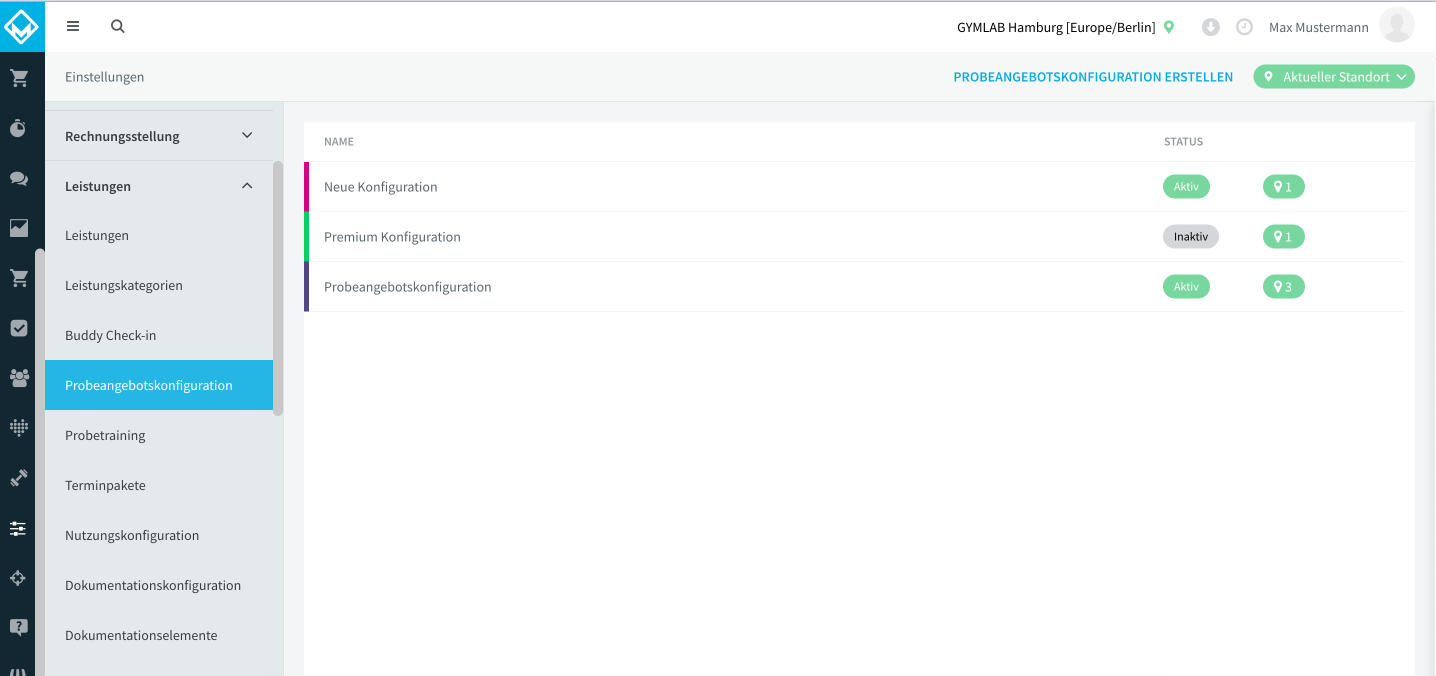This screenshot has width=1436, height=676.
Task: Open Buddy Check-in settings
Action: point(159,336)
